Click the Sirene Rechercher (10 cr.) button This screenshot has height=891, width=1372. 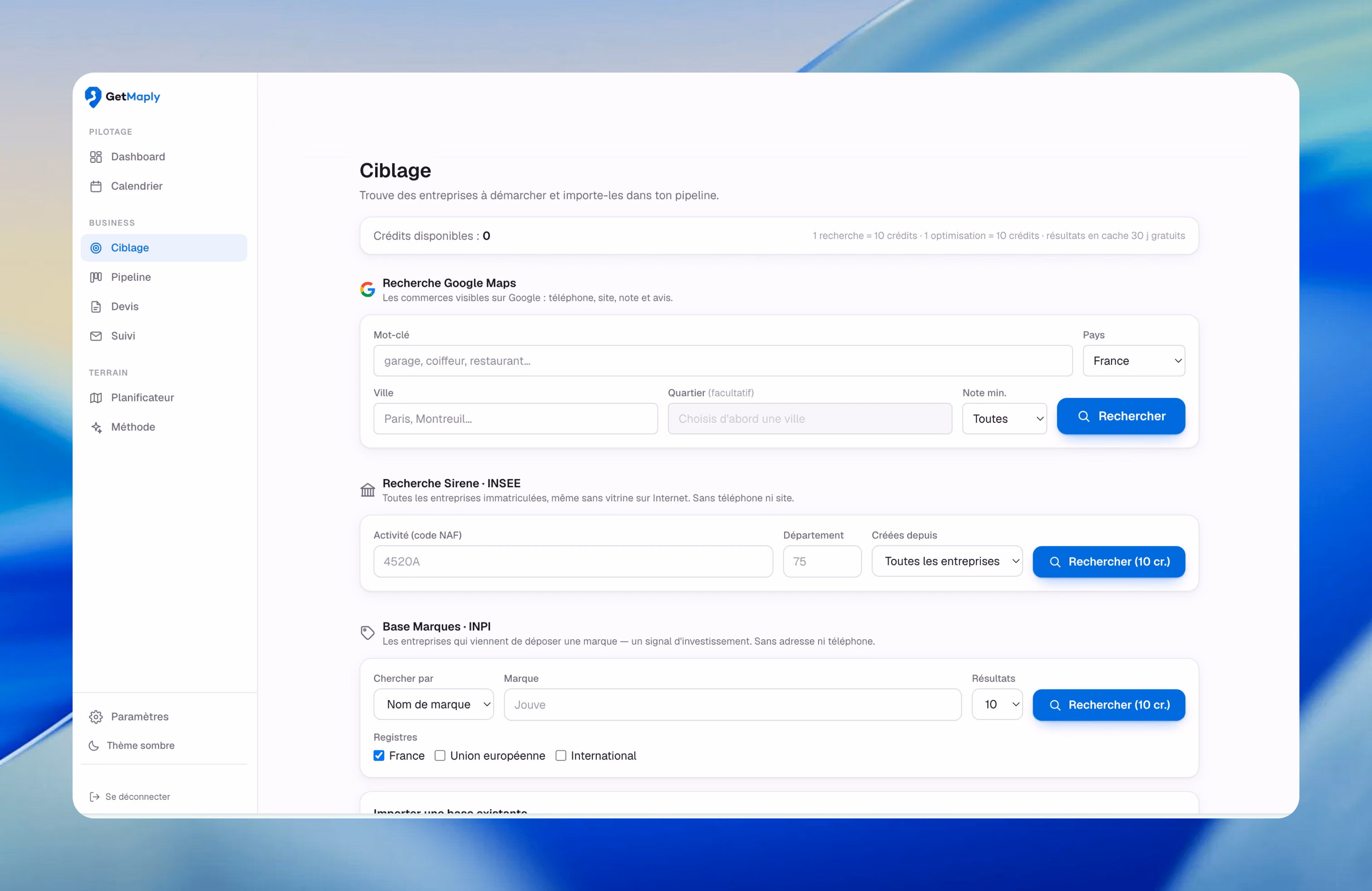(1108, 561)
